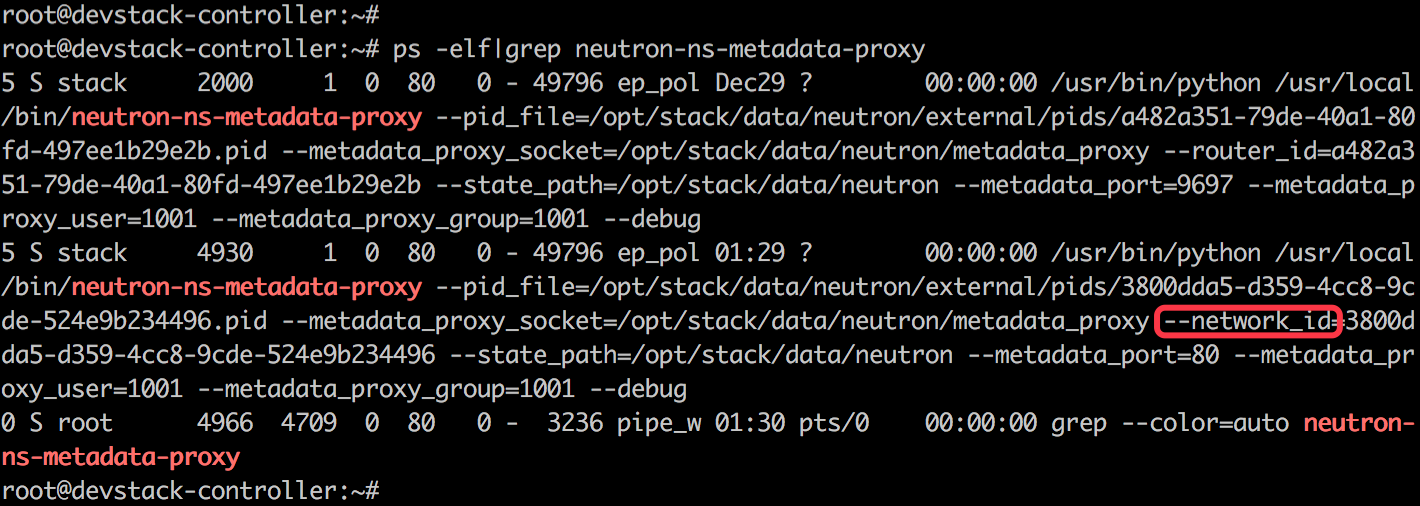Click the root user in the grep row
1420x506 pixels.
point(85,423)
